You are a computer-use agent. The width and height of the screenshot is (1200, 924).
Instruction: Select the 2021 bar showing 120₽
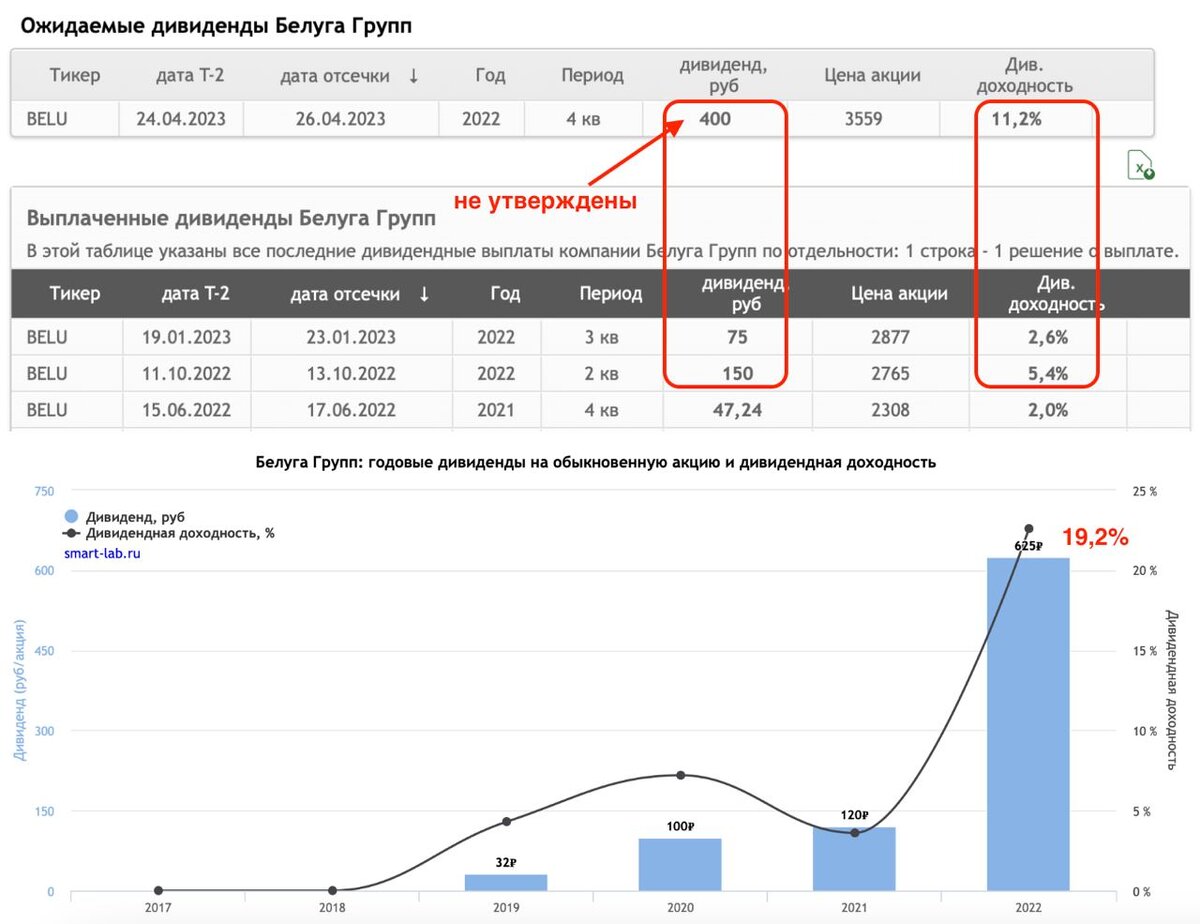pos(854,859)
